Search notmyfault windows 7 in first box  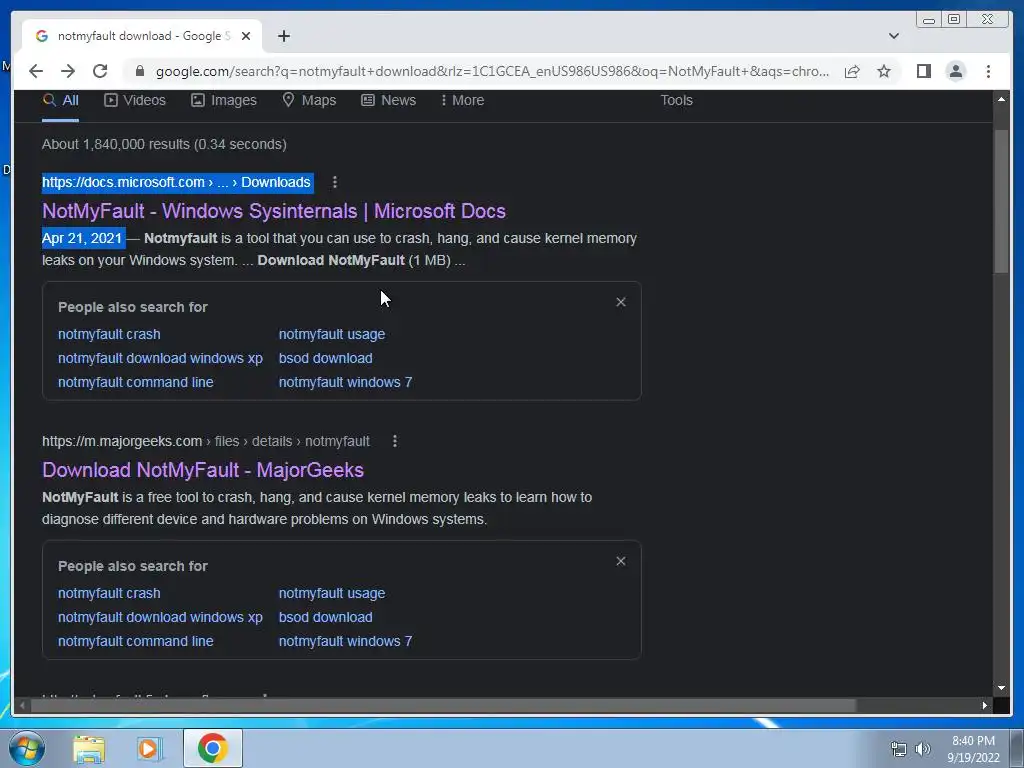(345, 383)
